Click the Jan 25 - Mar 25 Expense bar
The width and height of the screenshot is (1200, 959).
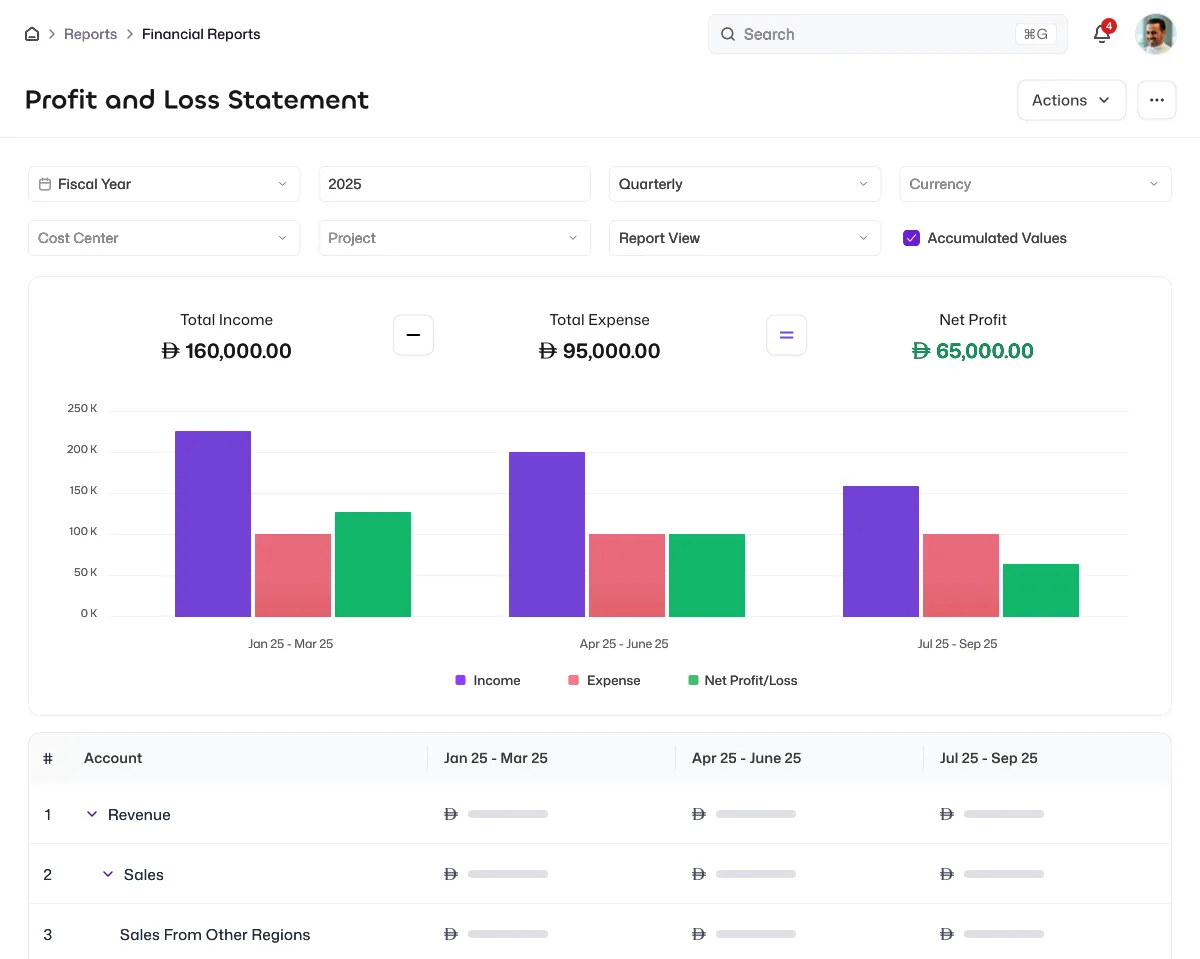(x=293, y=575)
